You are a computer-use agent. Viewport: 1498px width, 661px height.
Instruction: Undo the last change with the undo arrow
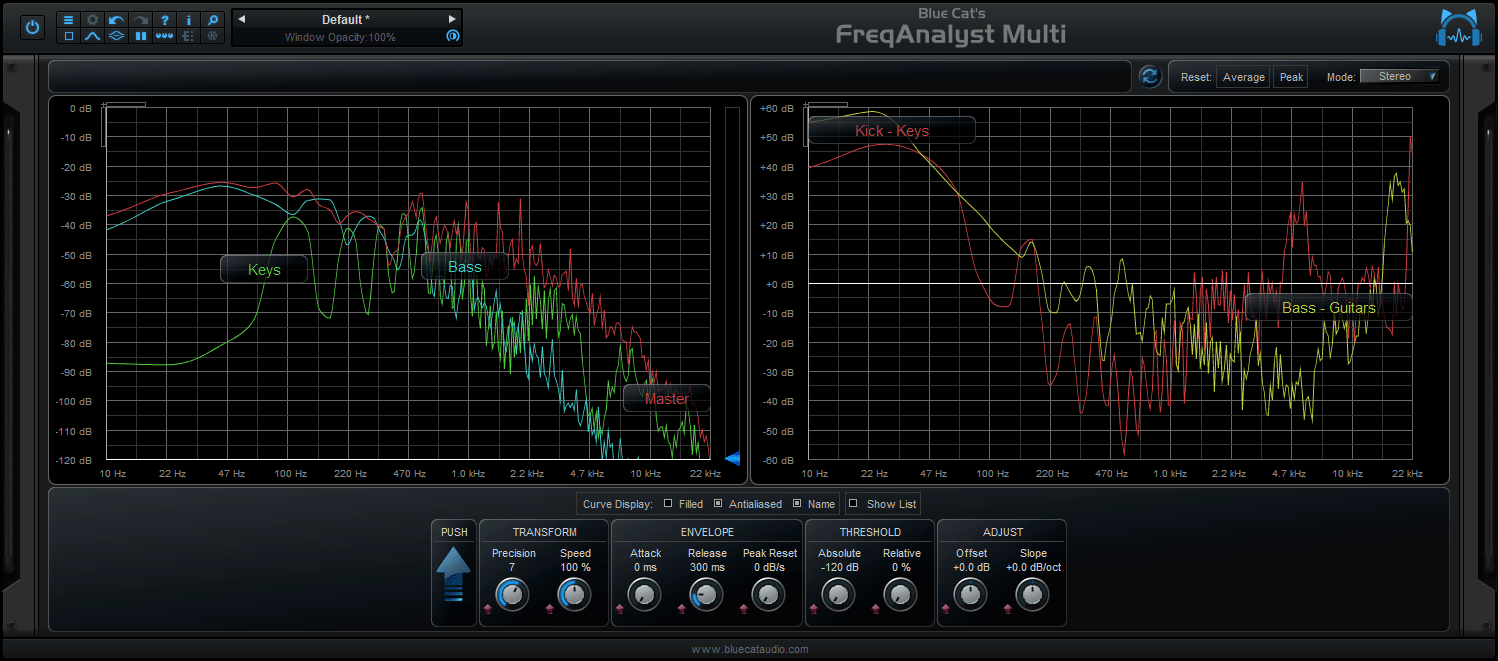tap(117, 20)
